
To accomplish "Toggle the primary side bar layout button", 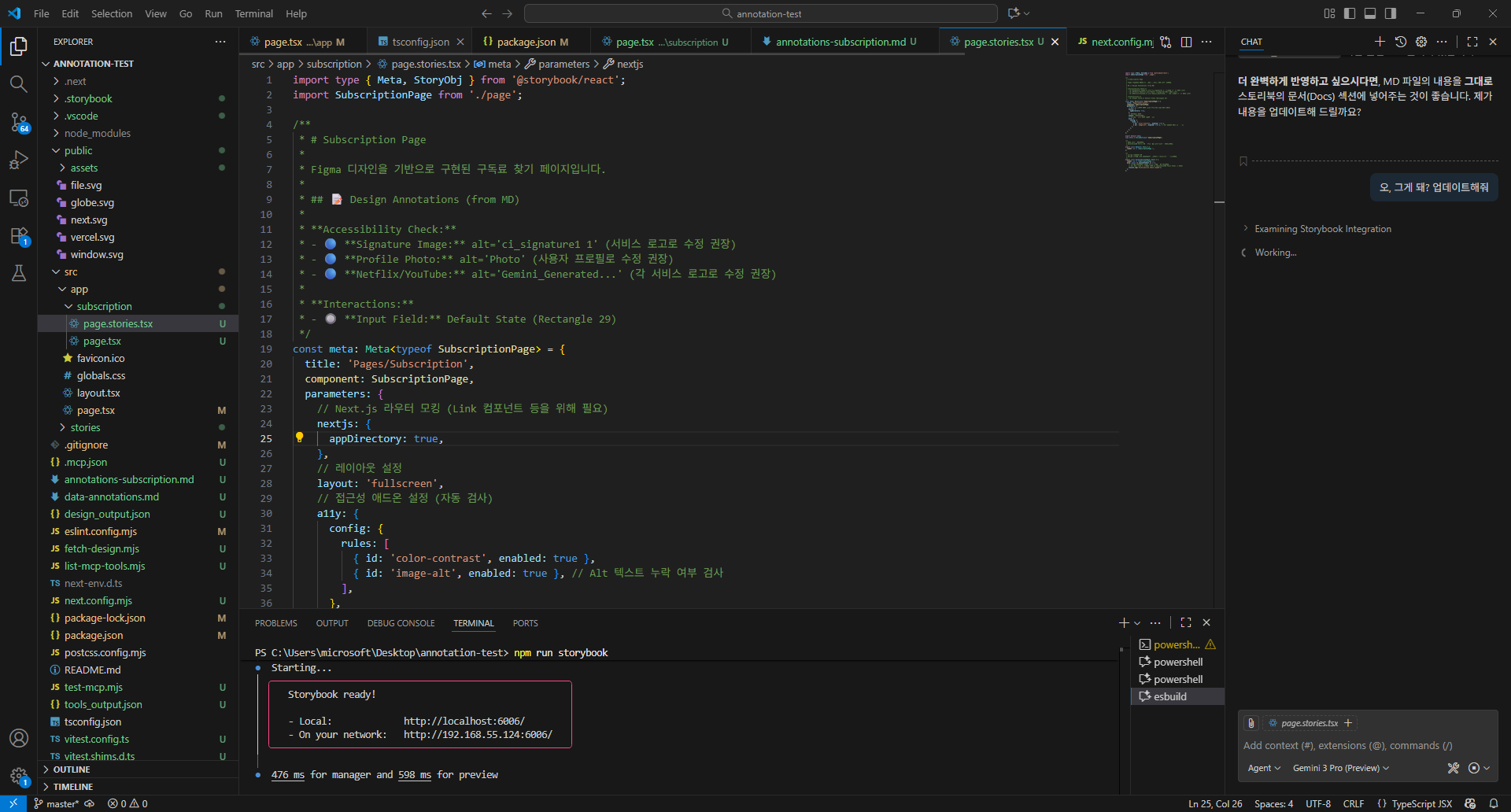I will (1350, 13).
